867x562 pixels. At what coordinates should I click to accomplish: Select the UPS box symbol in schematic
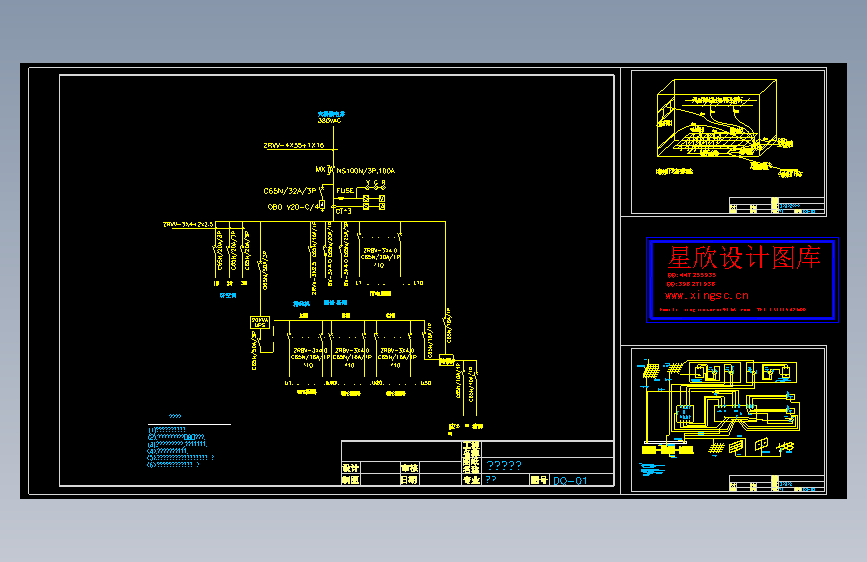[260, 322]
